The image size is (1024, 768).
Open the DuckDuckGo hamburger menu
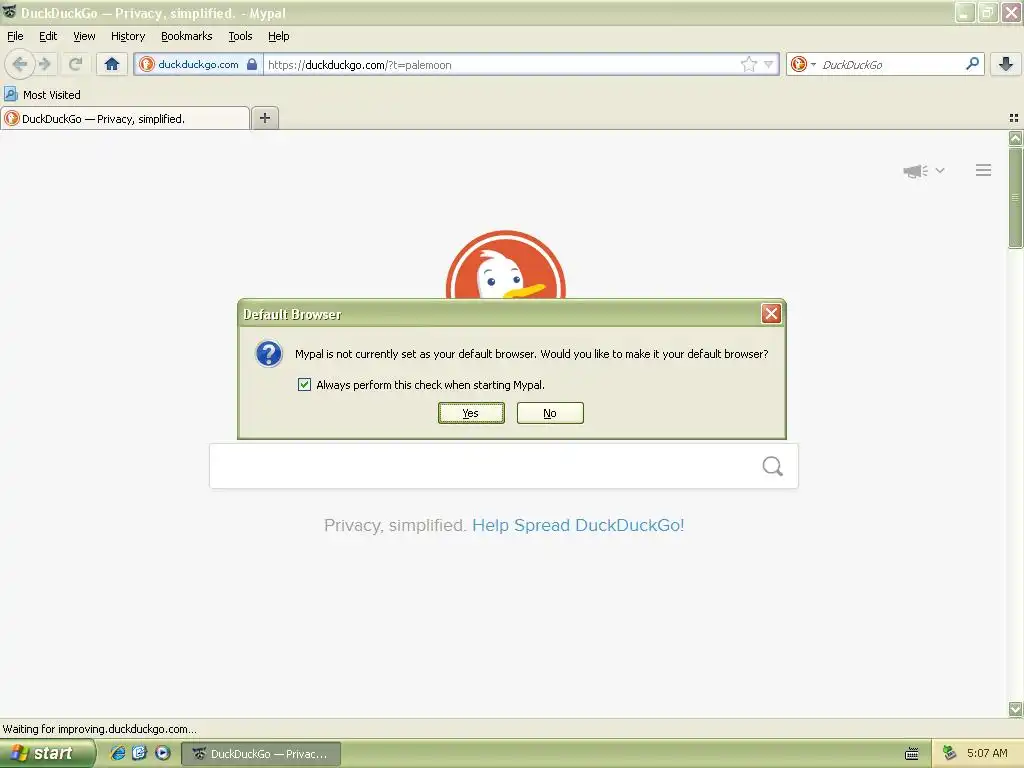984,170
